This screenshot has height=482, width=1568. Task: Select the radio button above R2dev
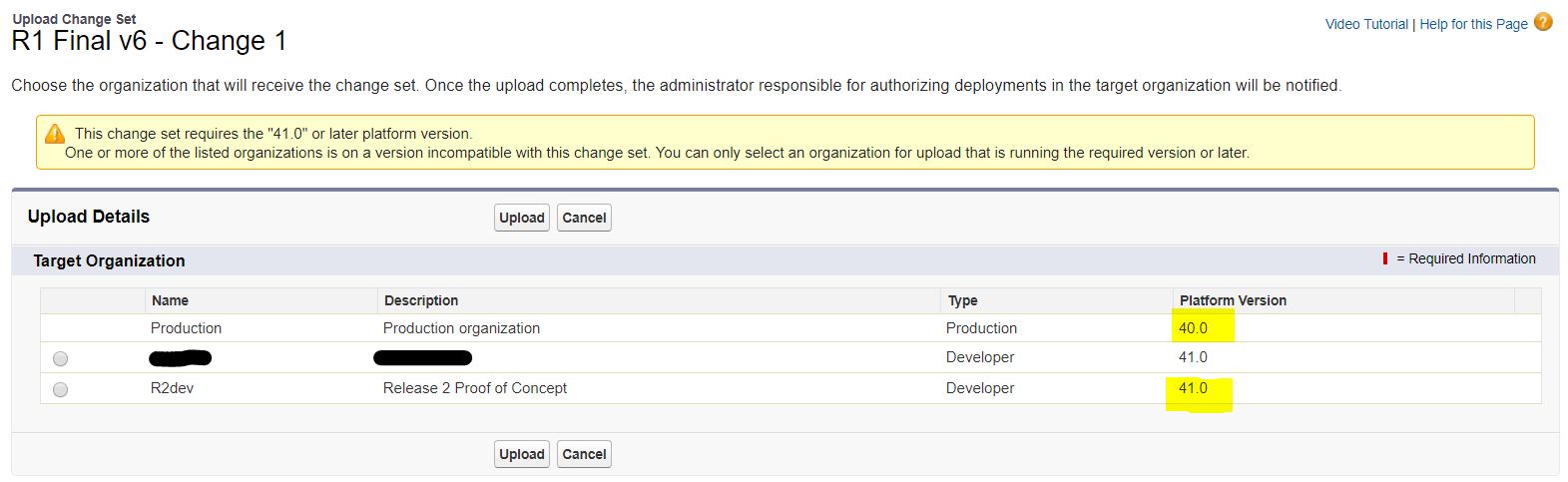point(61,358)
